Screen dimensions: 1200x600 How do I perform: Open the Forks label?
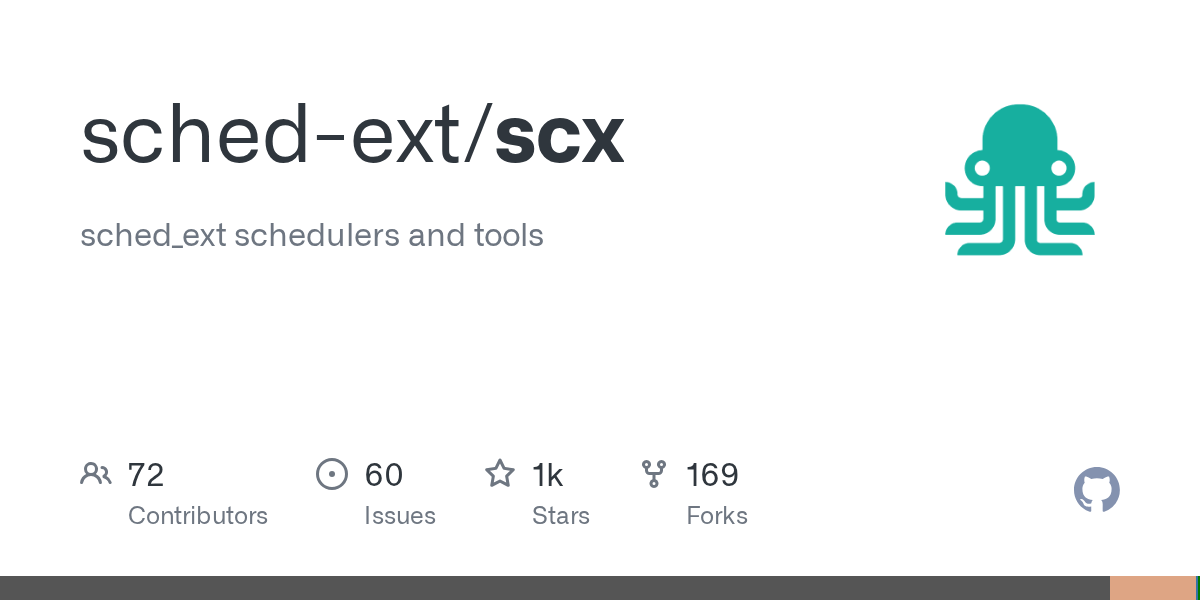pos(717,516)
